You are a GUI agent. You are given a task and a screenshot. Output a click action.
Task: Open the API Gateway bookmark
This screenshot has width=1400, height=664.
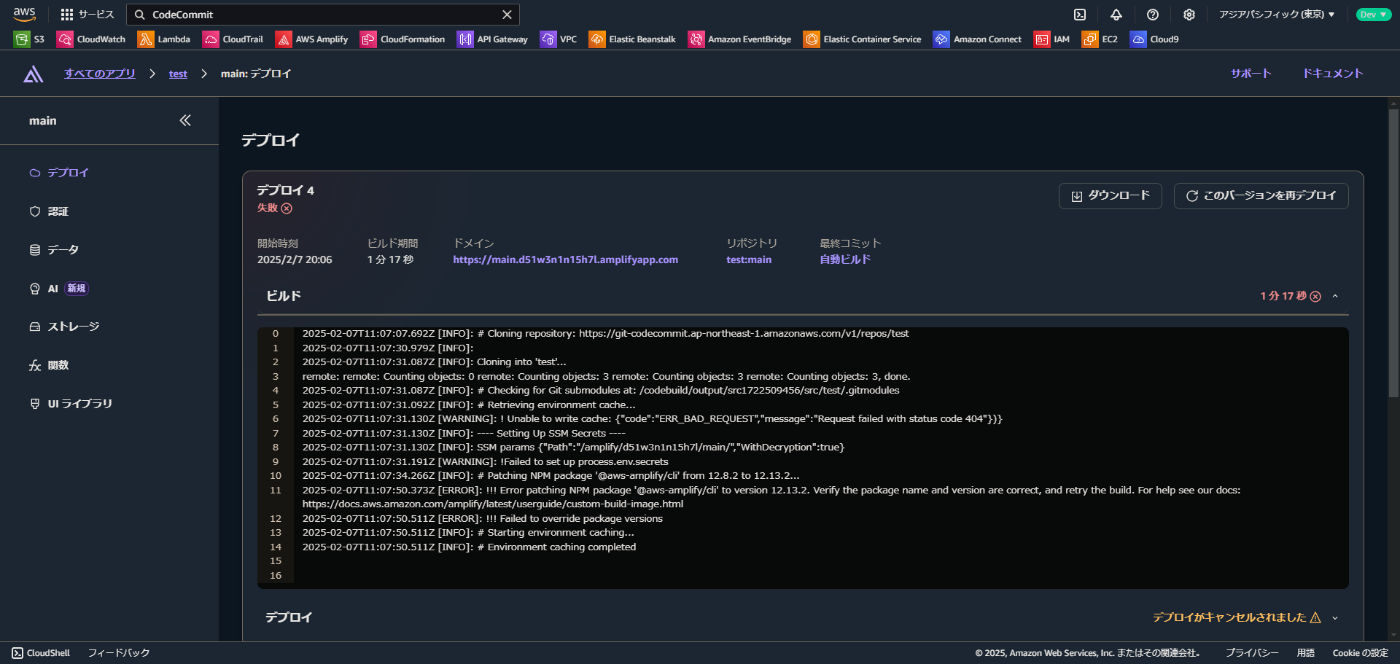coord(492,39)
